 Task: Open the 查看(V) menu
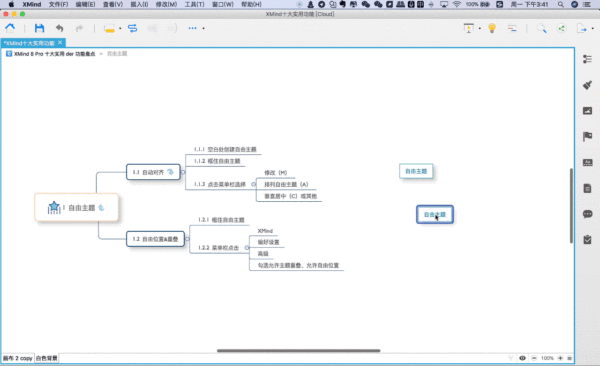[113, 5]
